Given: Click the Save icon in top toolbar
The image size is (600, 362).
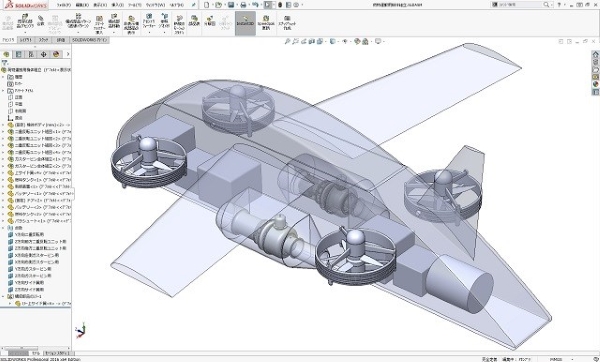Looking at the screenshot, I should click(231, 5).
